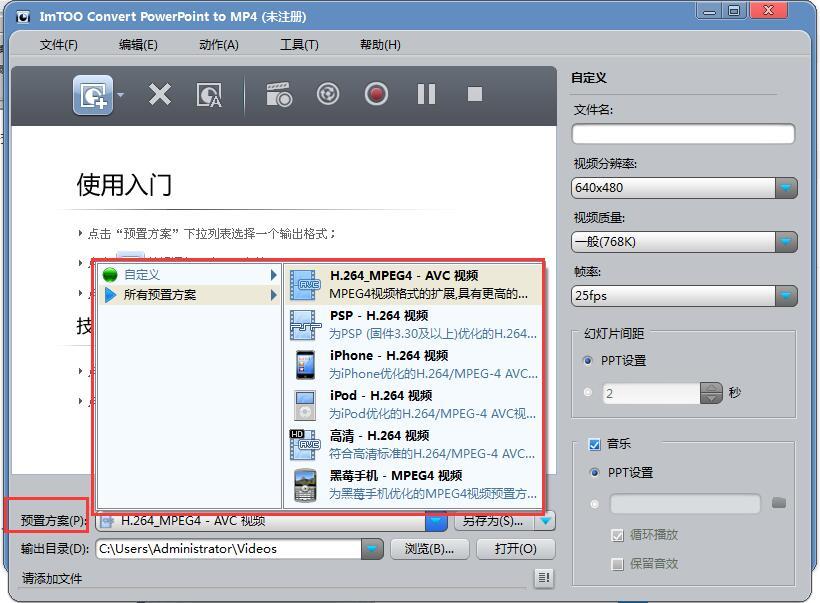This screenshot has width=820, height=603.
Task: Choose 高清 - H.264 视频 preset
Action: point(413,445)
